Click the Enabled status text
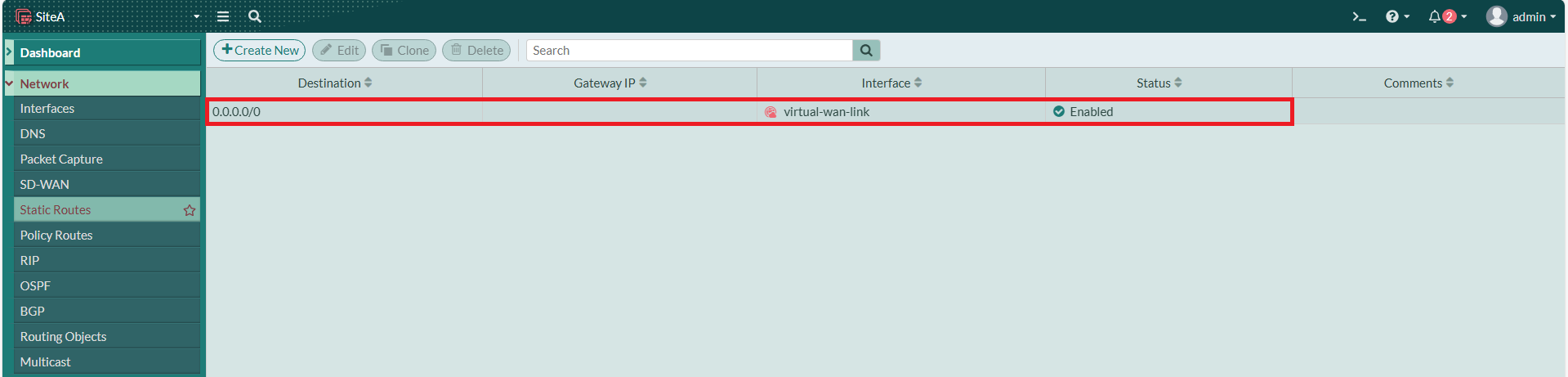The width and height of the screenshot is (1568, 377). (x=1092, y=111)
